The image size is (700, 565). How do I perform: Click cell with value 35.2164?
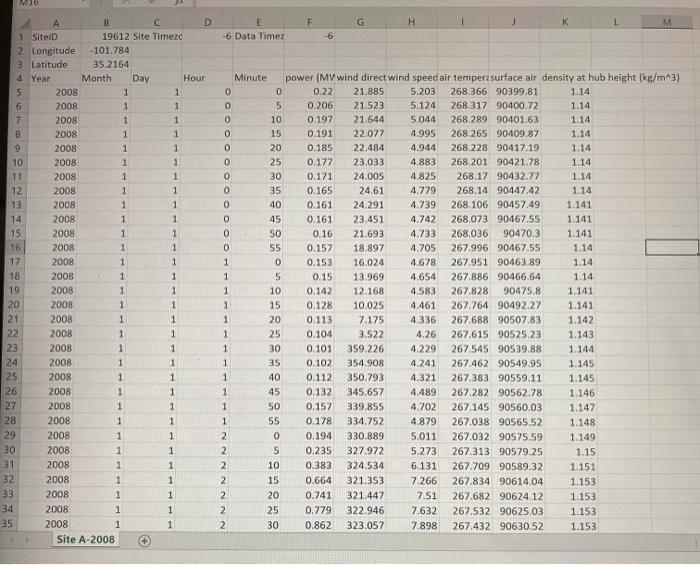pyautogui.click(x=105, y=65)
